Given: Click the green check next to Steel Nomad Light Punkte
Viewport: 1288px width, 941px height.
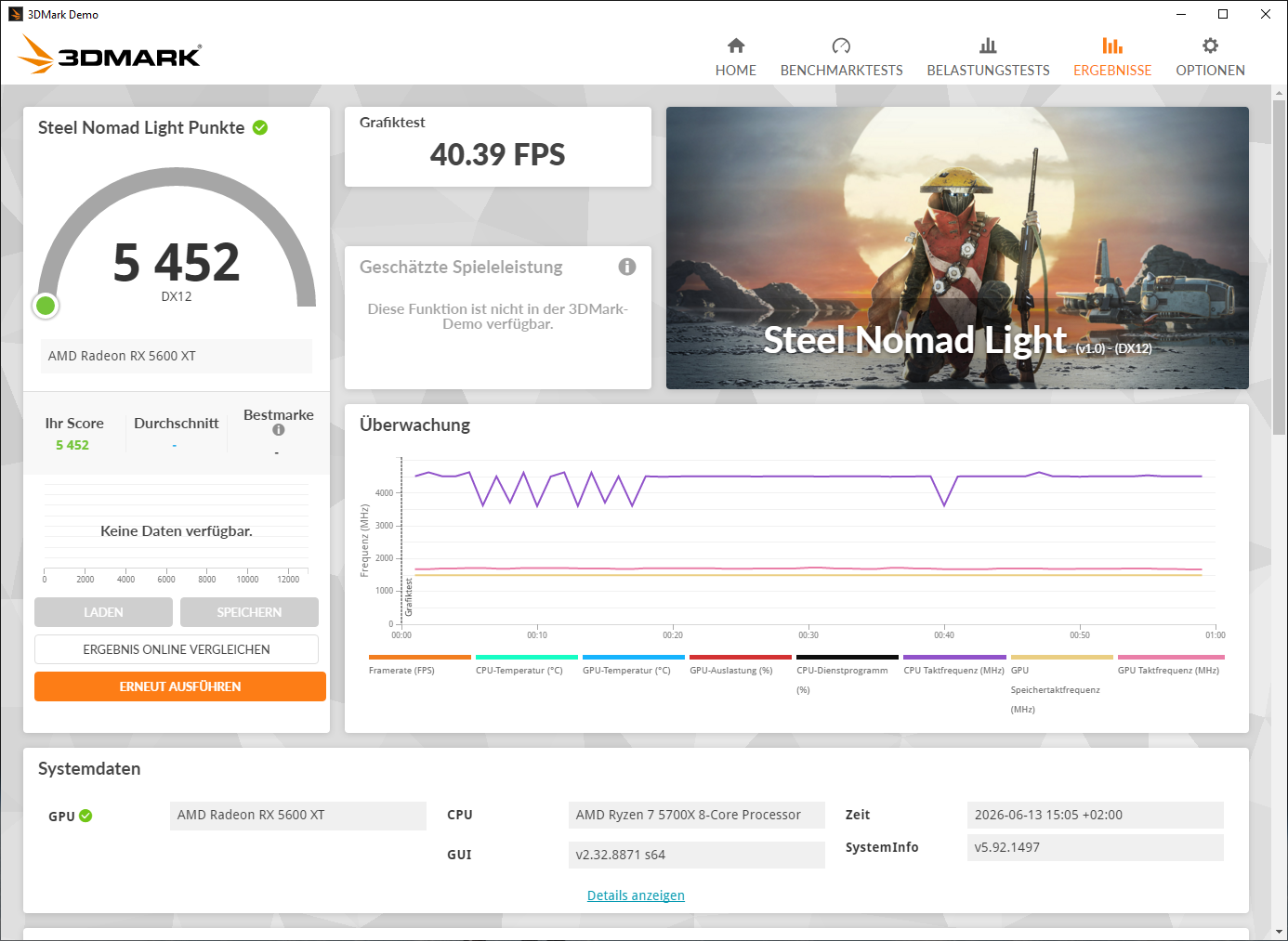Looking at the screenshot, I should coord(260,127).
